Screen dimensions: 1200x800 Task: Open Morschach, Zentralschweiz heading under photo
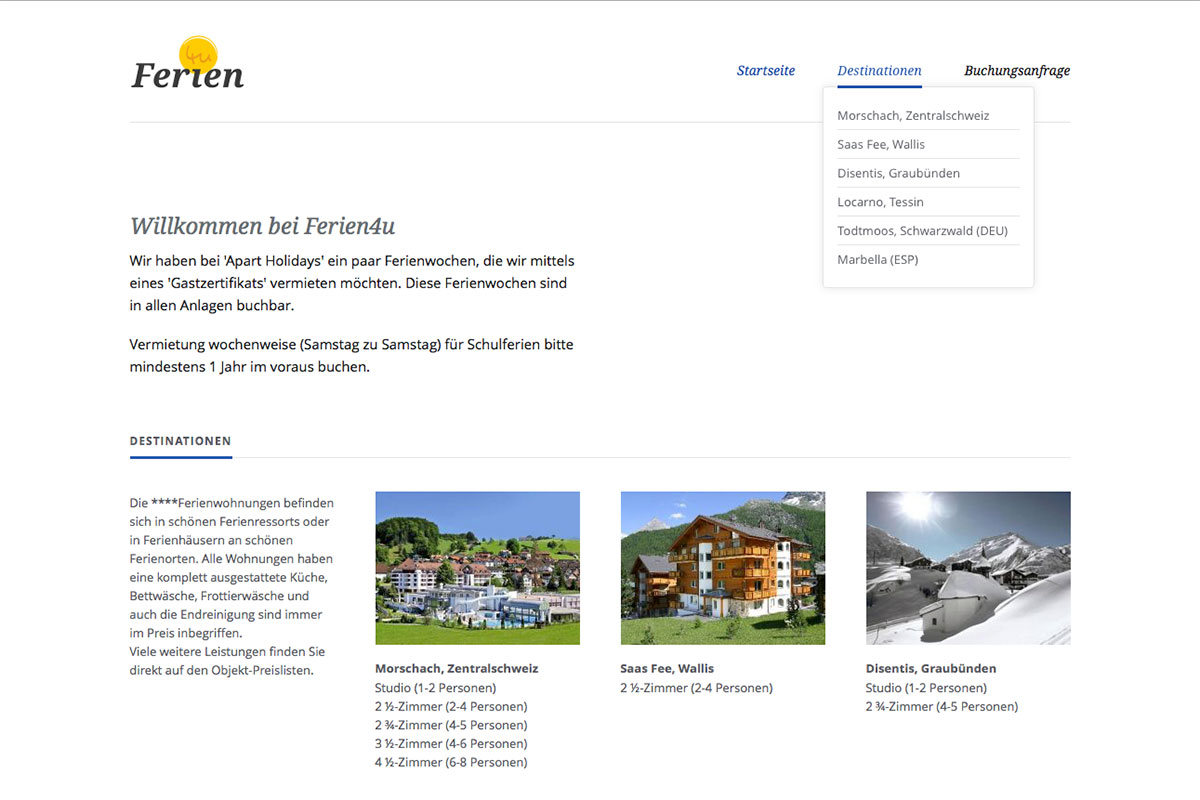(x=456, y=669)
